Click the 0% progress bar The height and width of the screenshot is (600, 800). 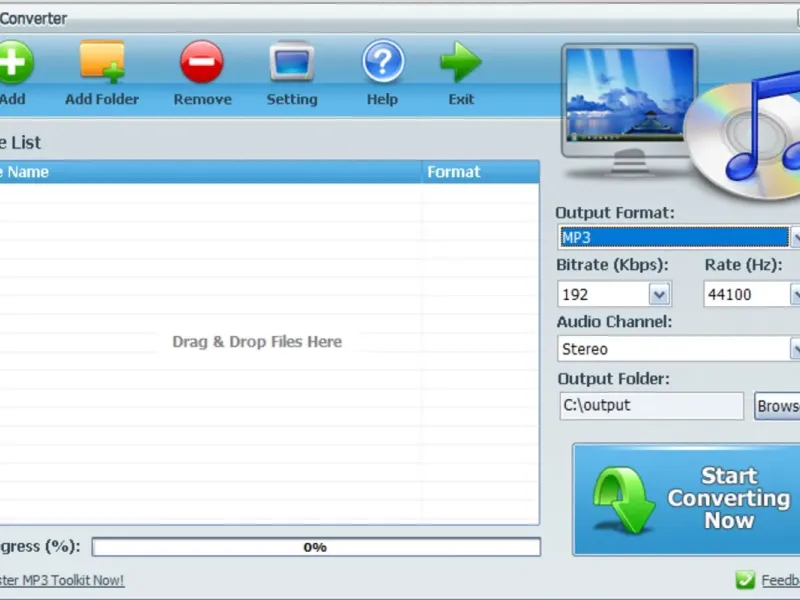tap(316, 547)
